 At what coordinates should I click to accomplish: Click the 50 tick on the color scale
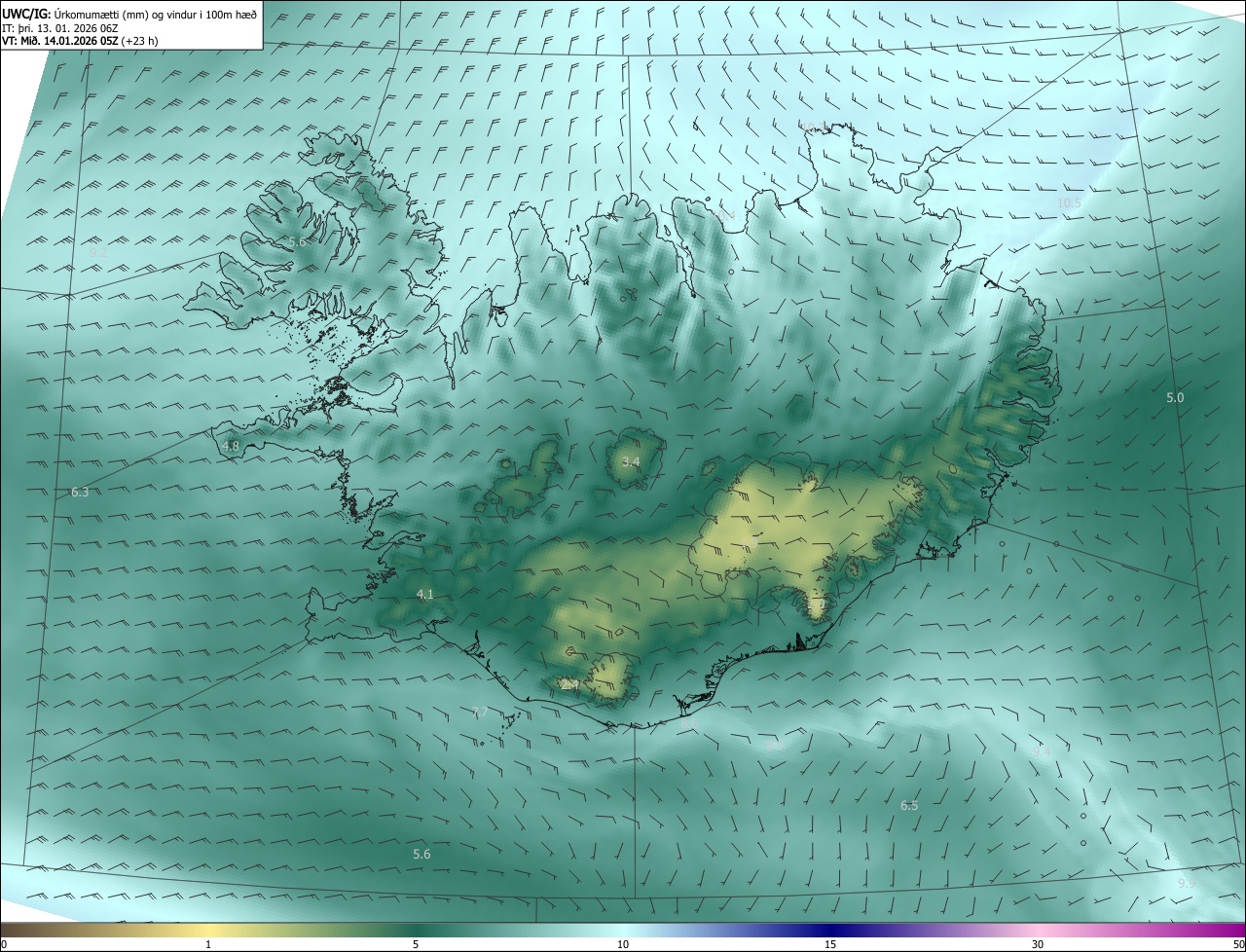coord(1239,945)
